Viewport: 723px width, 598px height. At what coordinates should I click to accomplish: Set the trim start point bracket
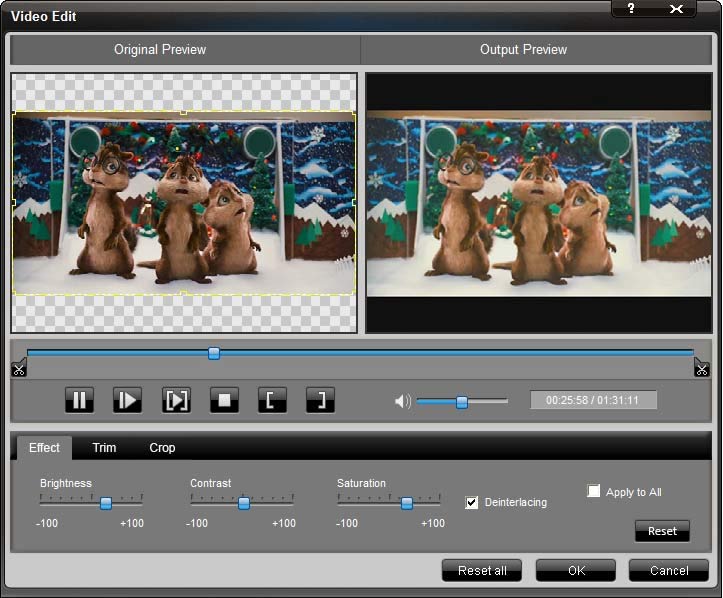(272, 401)
